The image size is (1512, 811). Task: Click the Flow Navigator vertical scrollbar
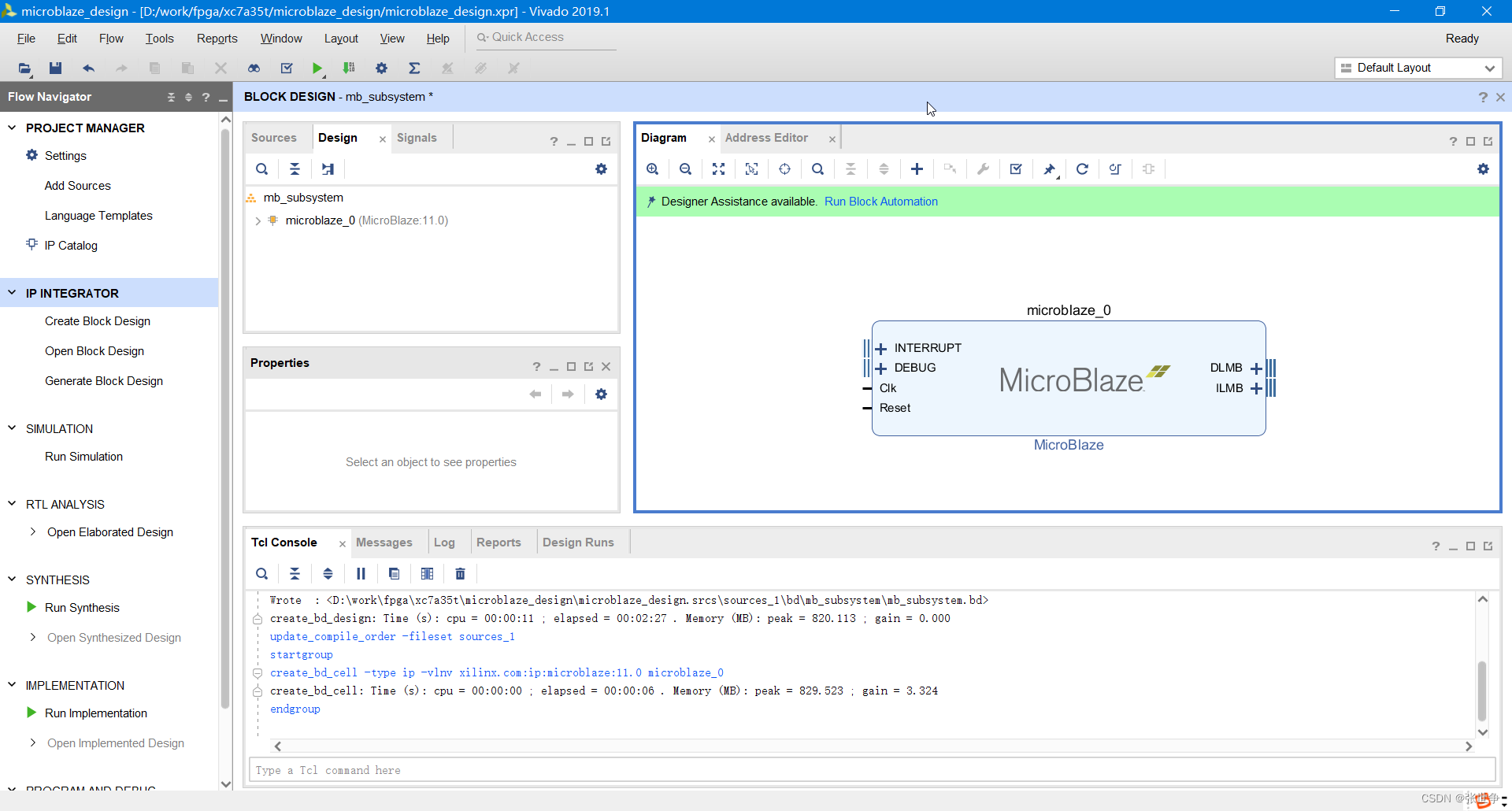(225, 417)
